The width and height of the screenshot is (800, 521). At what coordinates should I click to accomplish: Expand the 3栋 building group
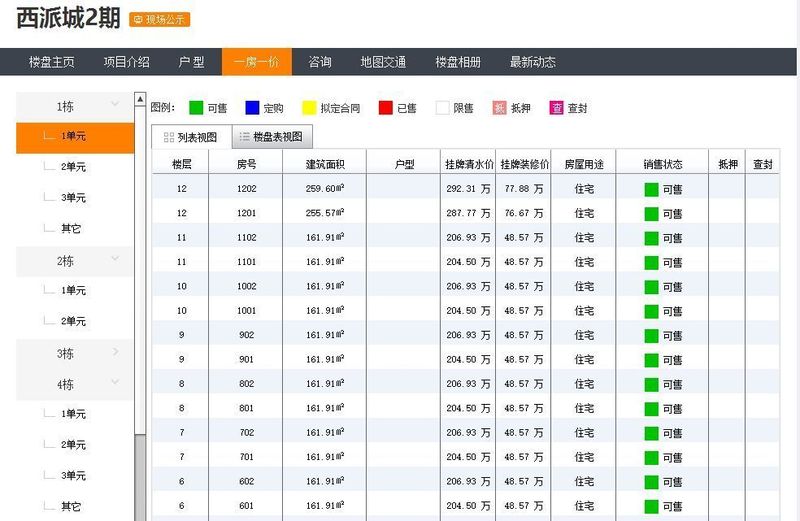[x=115, y=352]
